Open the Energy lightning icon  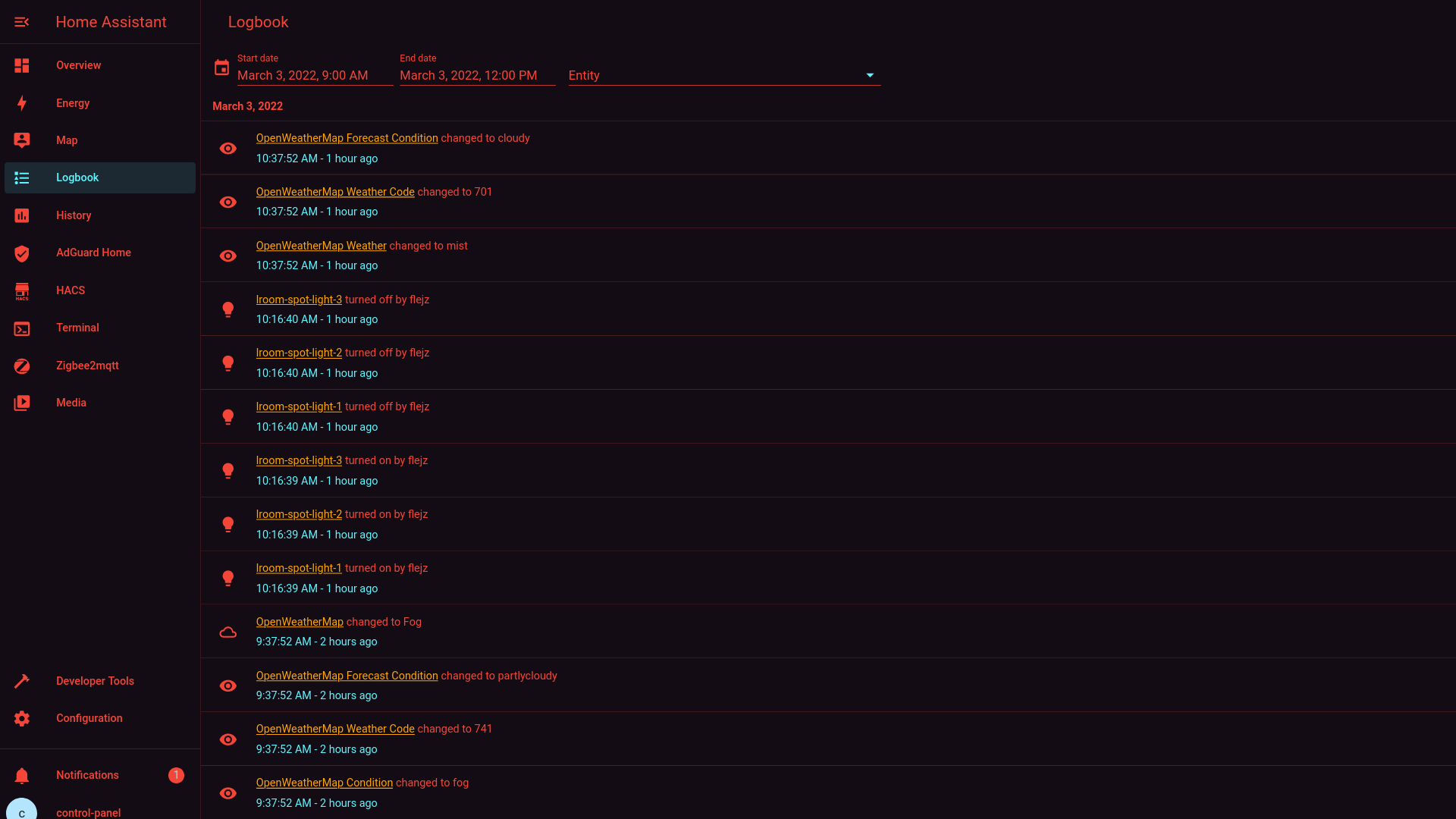(x=21, y=103)
